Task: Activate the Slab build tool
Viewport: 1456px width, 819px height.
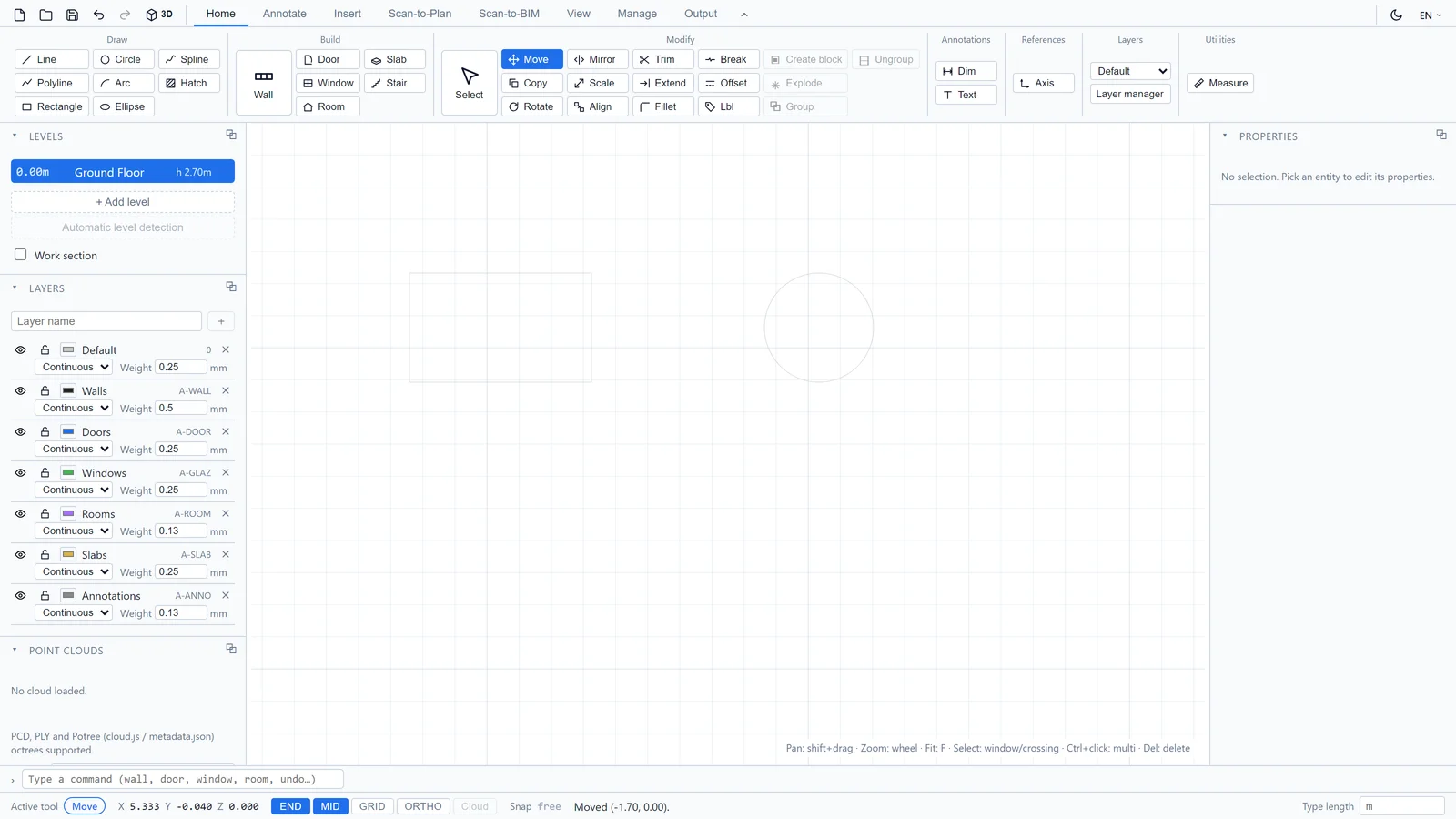Action: pos(395,59)
